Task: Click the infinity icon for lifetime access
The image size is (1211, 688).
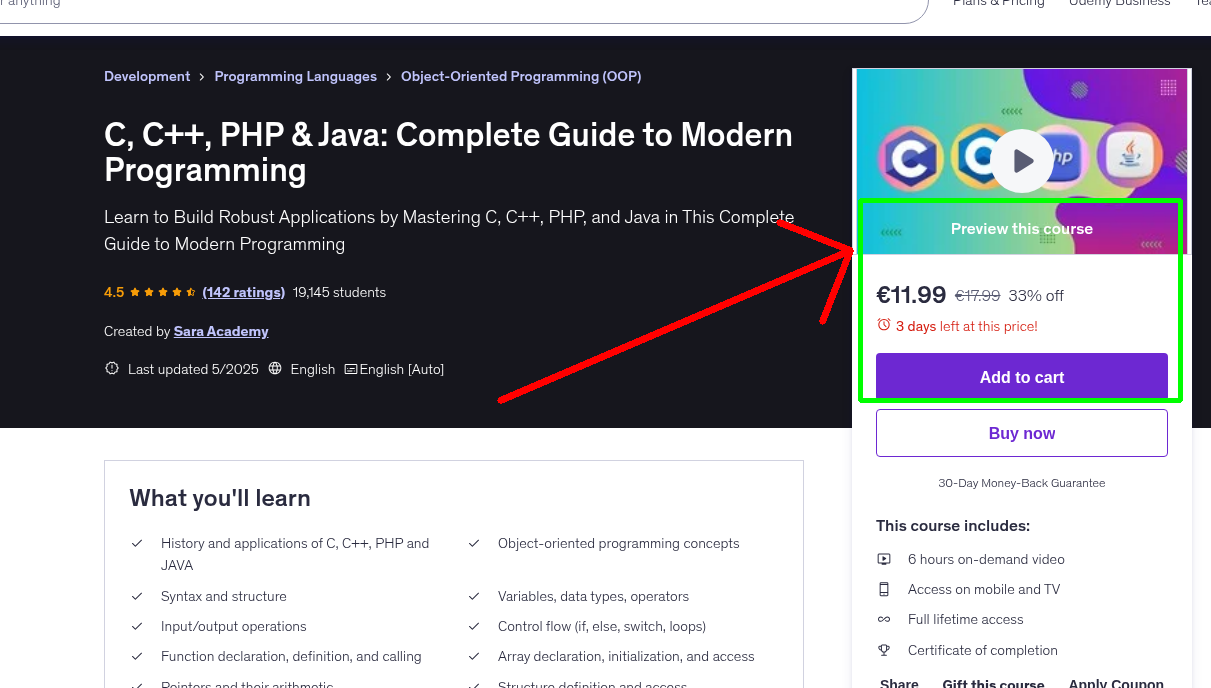Action: (x=884, y=619)
